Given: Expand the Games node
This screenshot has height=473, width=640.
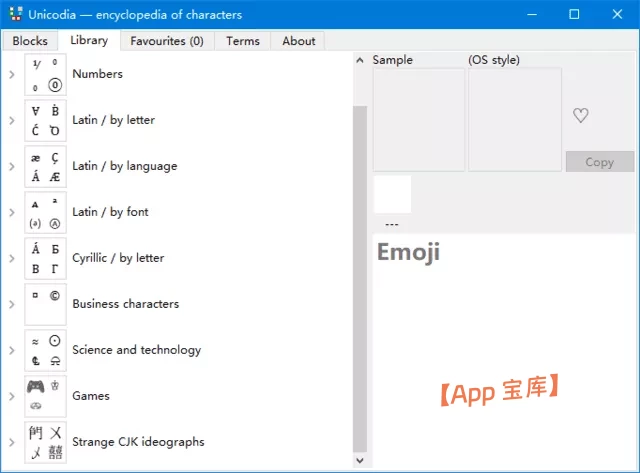Looking at the screenshot, I should click(12, 396).
